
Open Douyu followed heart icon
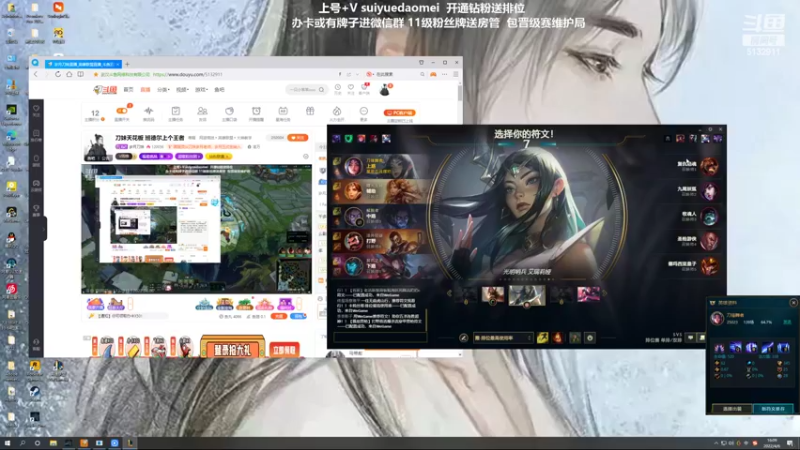click(x=351, y=88)
